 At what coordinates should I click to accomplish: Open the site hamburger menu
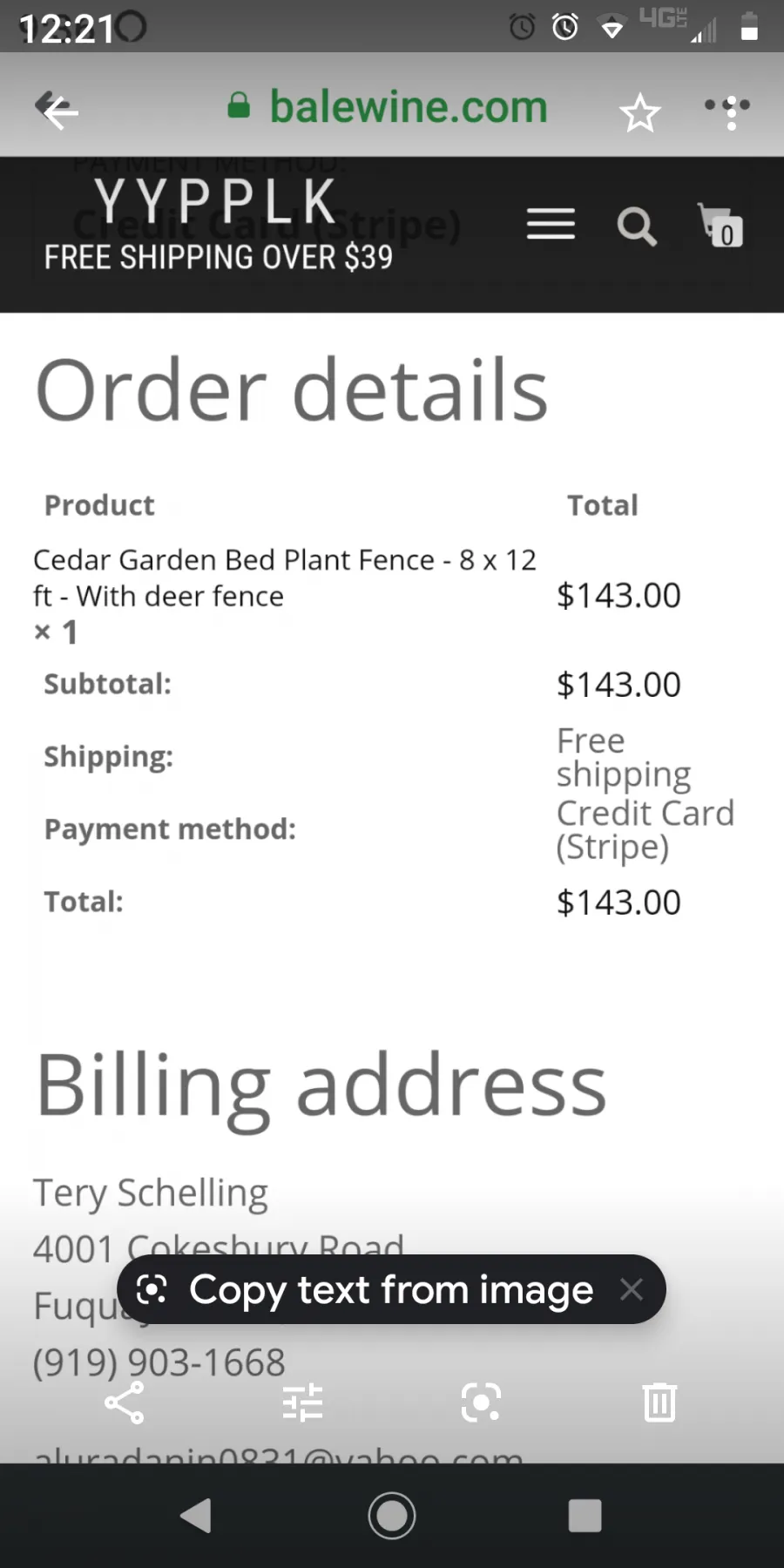(551, 225)
